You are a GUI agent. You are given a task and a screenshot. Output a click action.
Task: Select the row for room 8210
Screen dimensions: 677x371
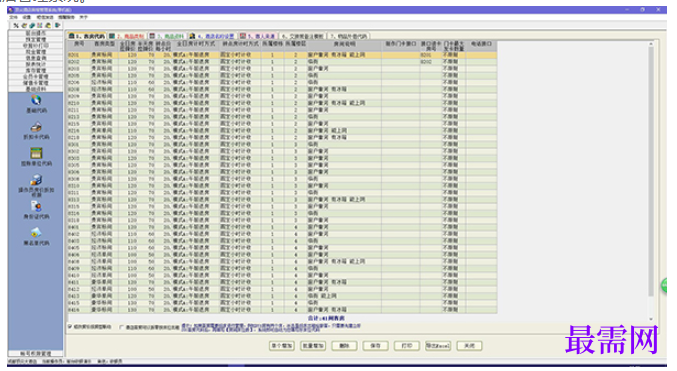click(x=282, y=103)
